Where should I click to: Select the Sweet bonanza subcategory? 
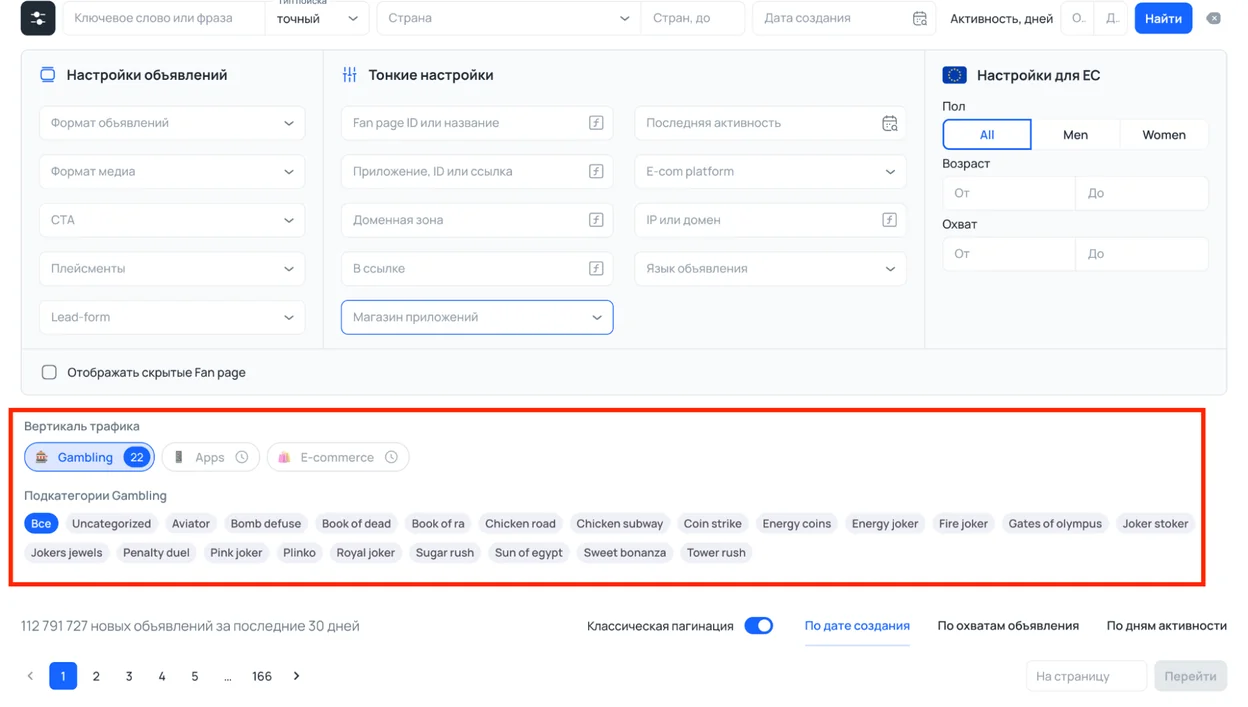click(x=625, y=552)
